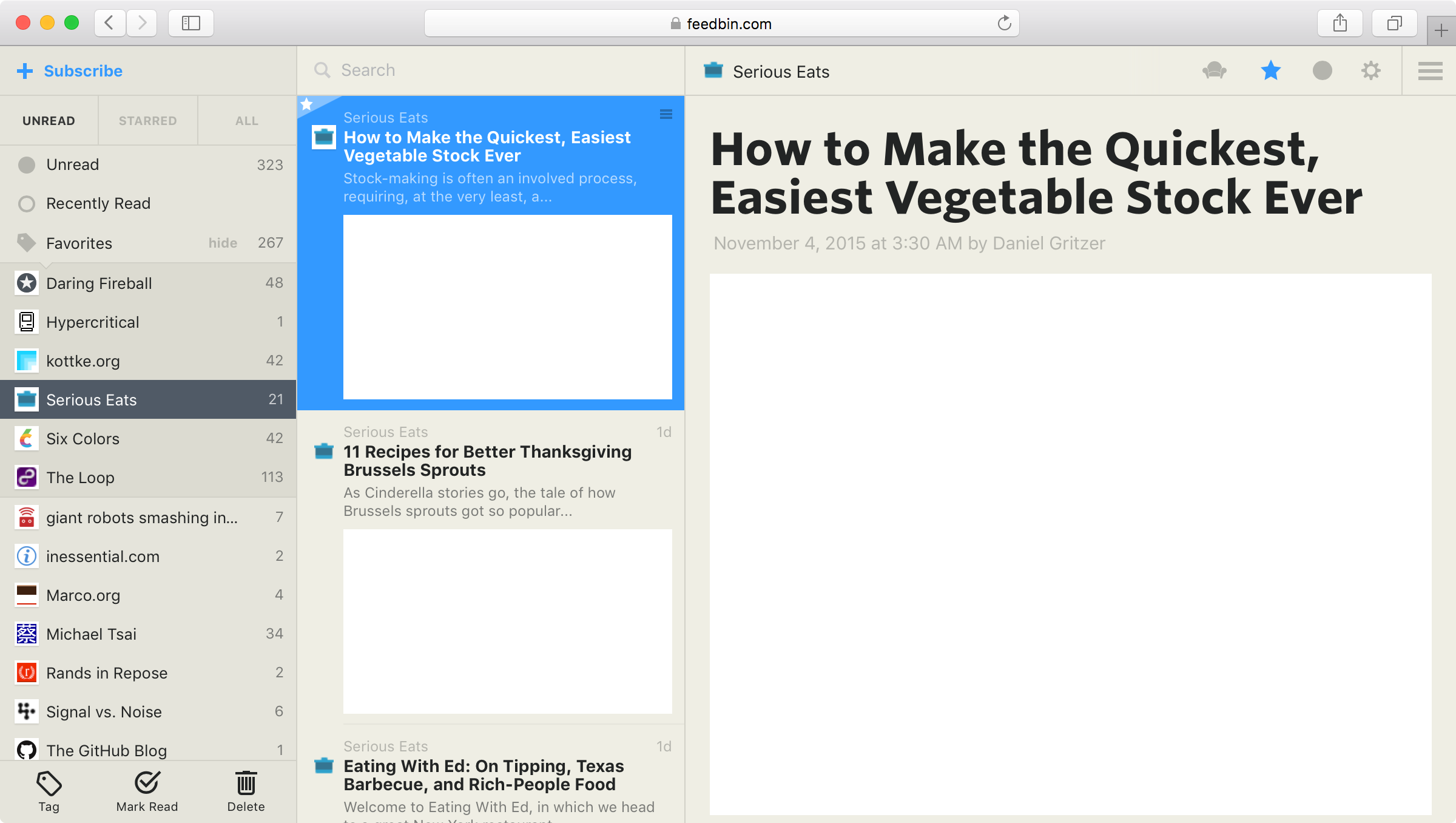Image resolution: width=1456 pixels, height=823 pixels.
Task: Click the Hypercritical feed favicon
Action: (x=27, y=322)
